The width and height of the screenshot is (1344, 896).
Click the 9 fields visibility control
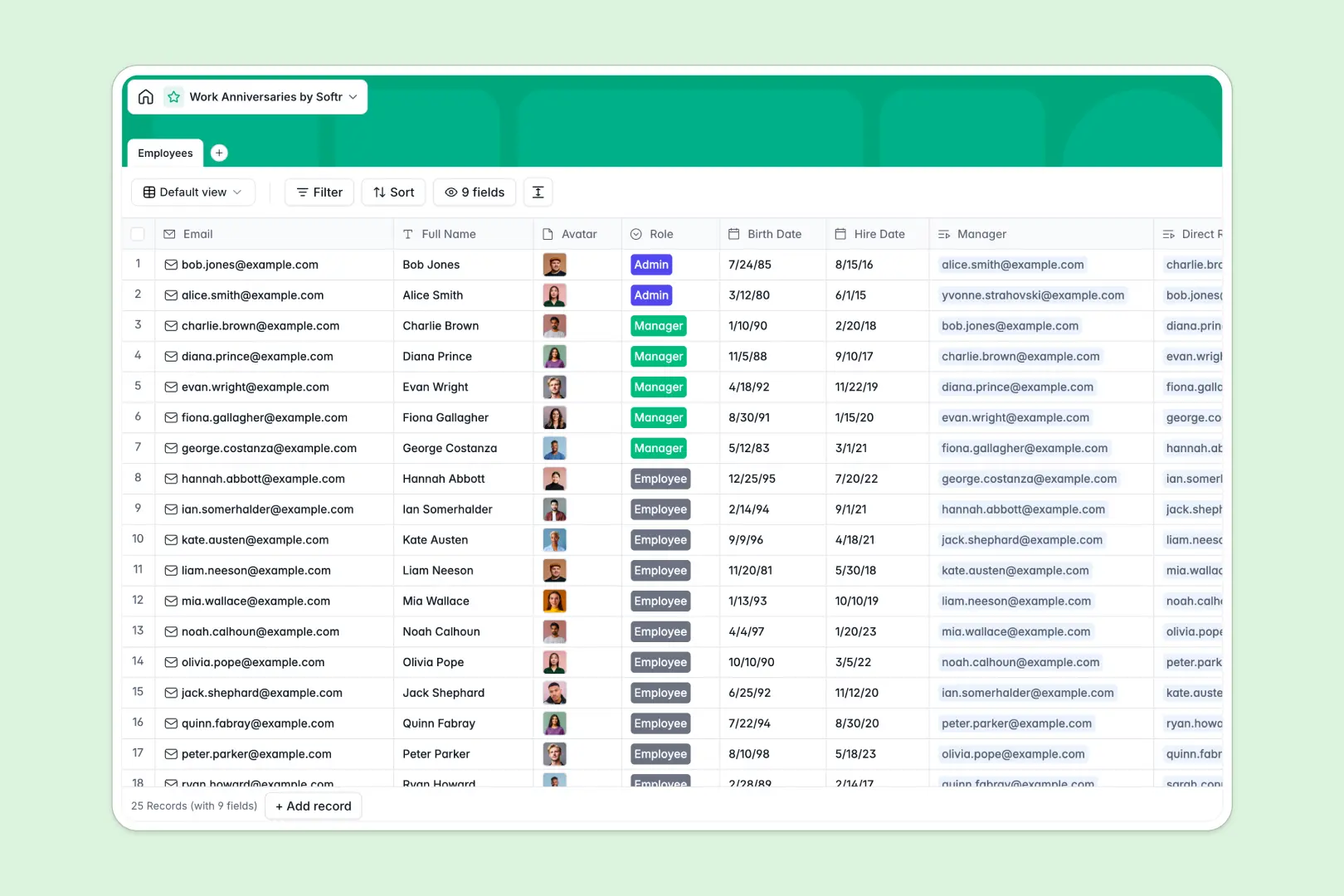[474, 192]
